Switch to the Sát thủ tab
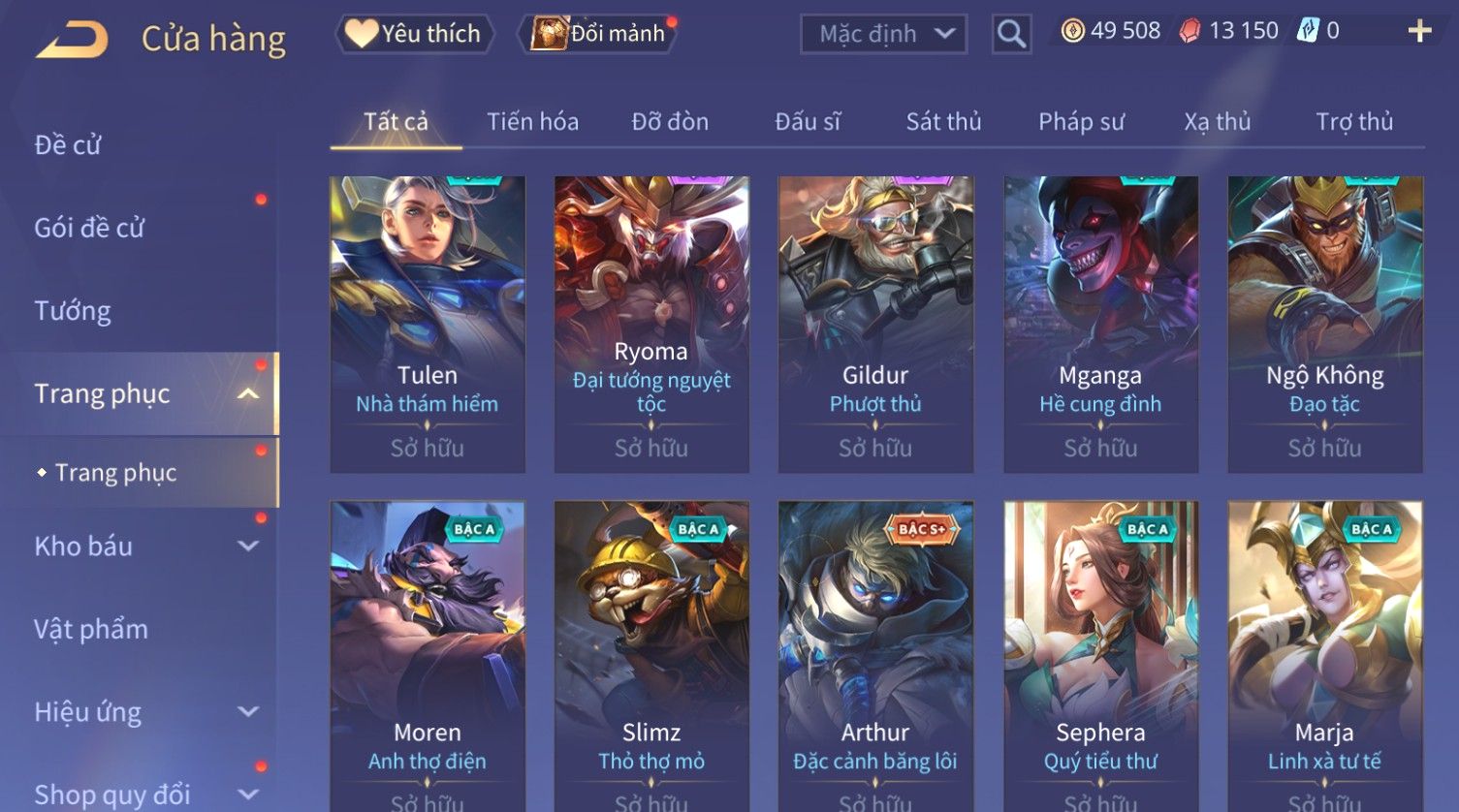Screen dimensions: 1459x812 click(943, 122)
